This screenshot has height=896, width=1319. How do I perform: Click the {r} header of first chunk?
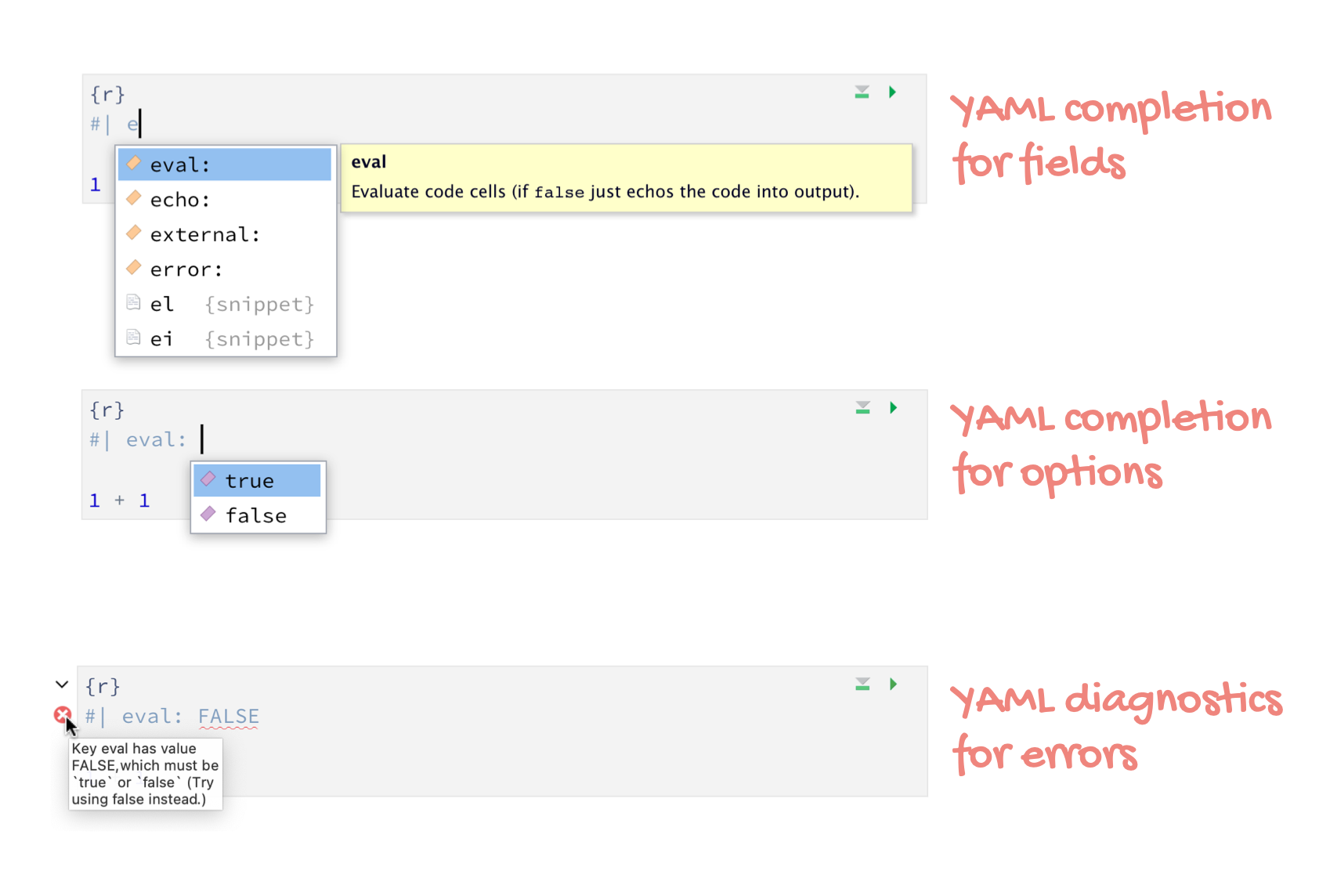click(x=107, y=95)
